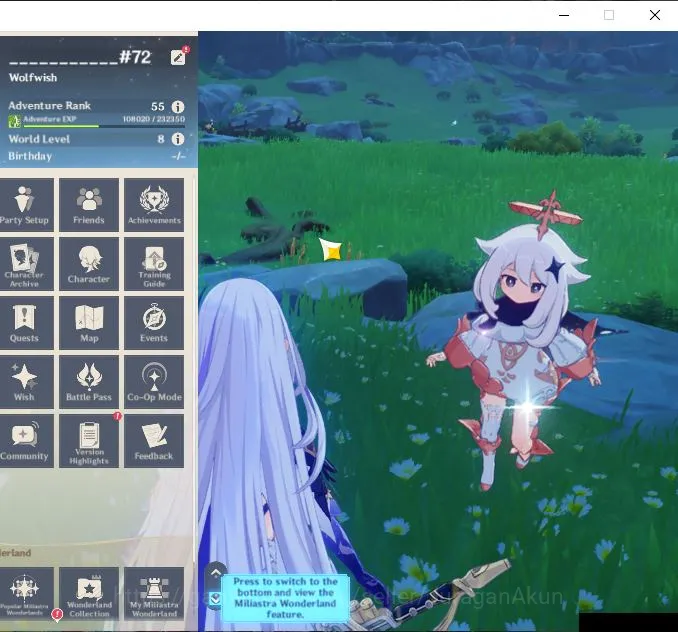678x632 pixels.
Task: Click the up chevron above the tooltip
Action: click(216, 573)
